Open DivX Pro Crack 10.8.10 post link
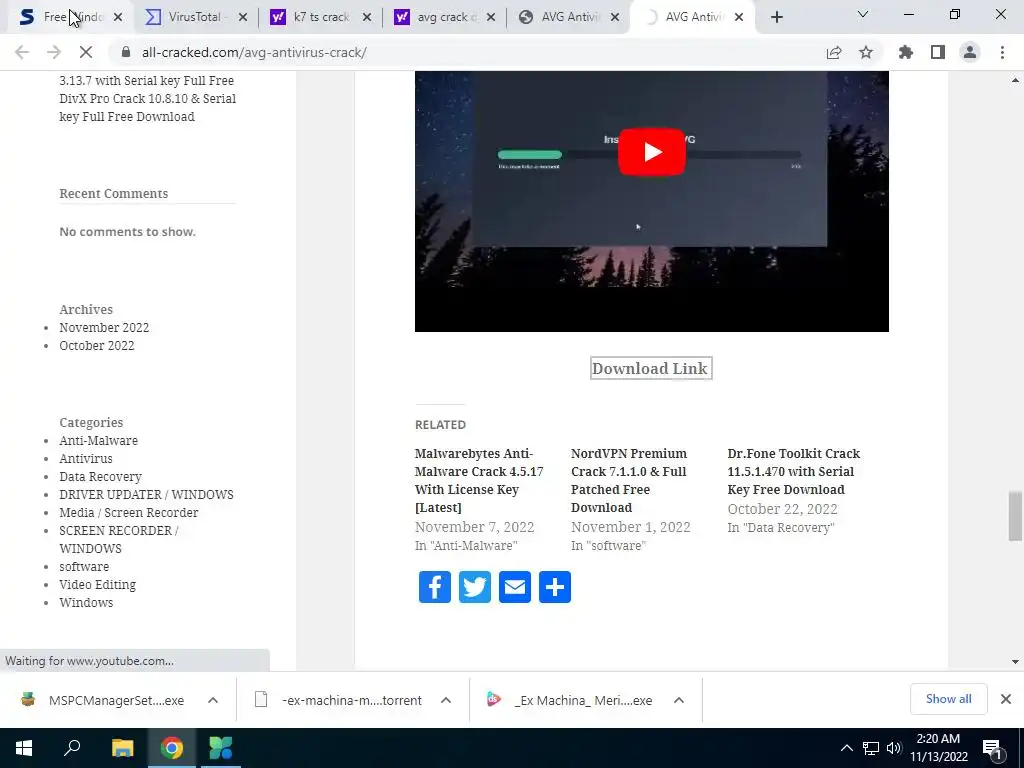This screenshot has height=768, width=1024. [148, 107]
